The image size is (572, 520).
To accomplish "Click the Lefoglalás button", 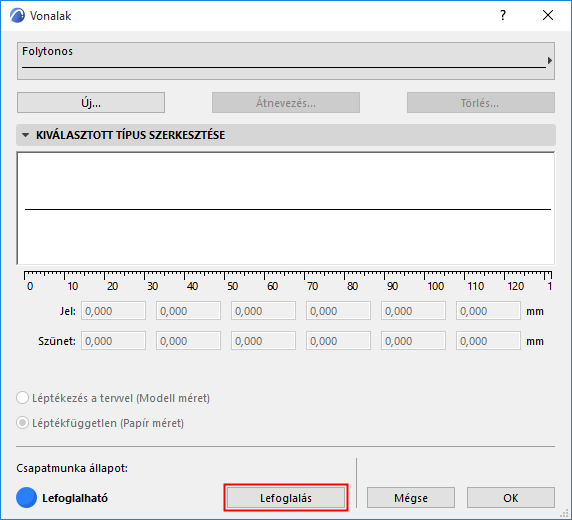I will (286, 498).
